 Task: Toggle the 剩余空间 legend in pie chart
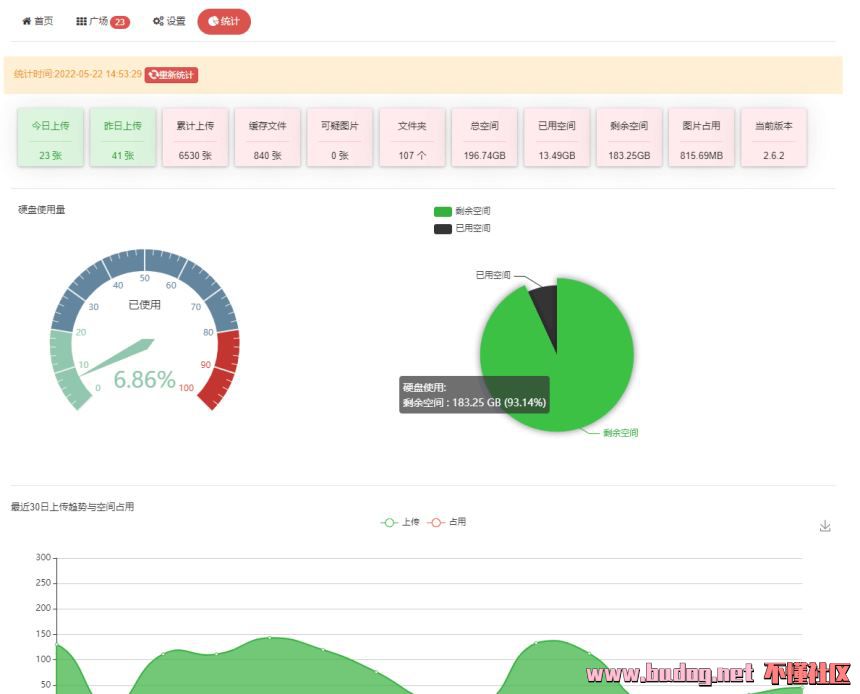(443, 211)
